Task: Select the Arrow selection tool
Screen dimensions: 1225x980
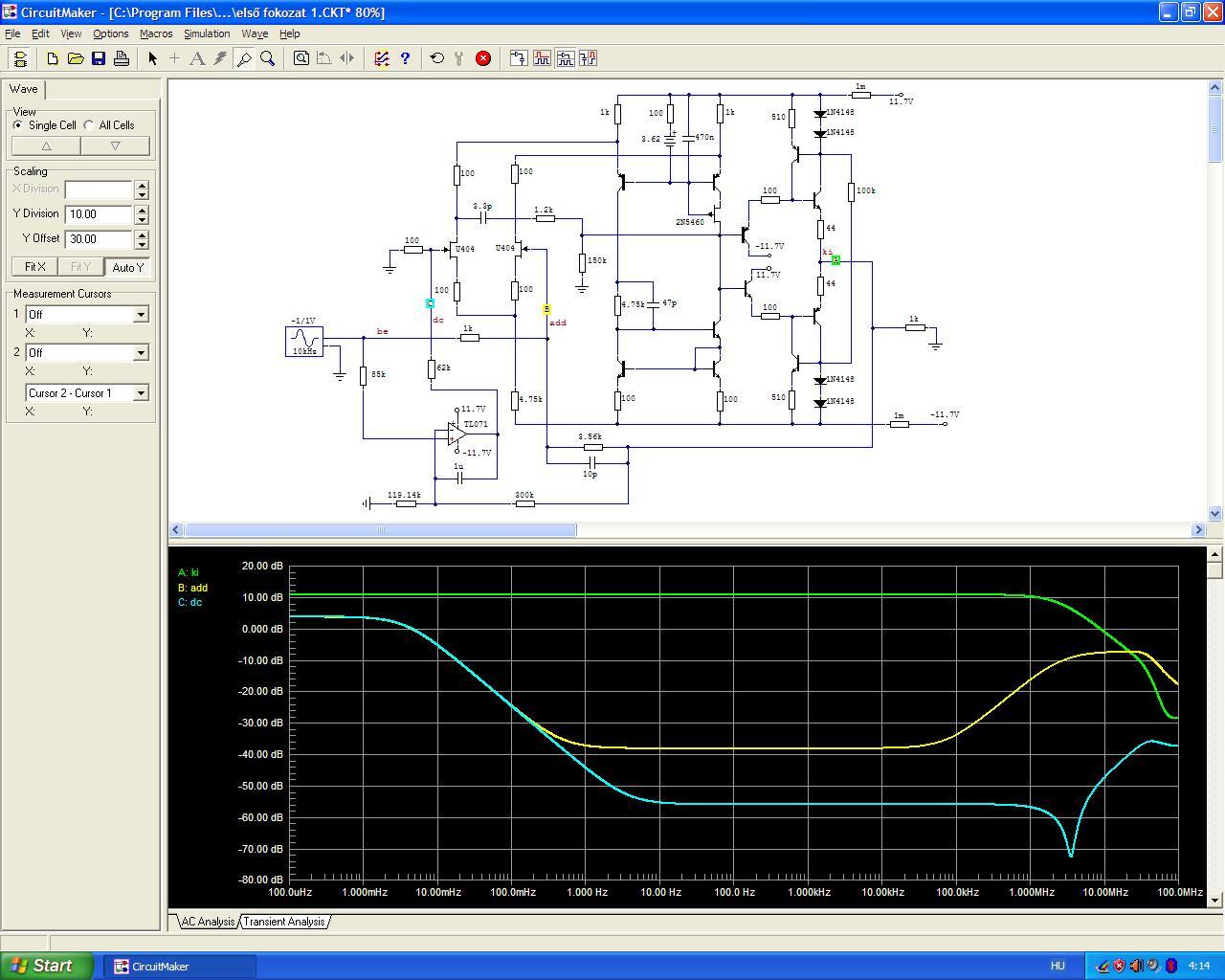Action: [152, 58]
